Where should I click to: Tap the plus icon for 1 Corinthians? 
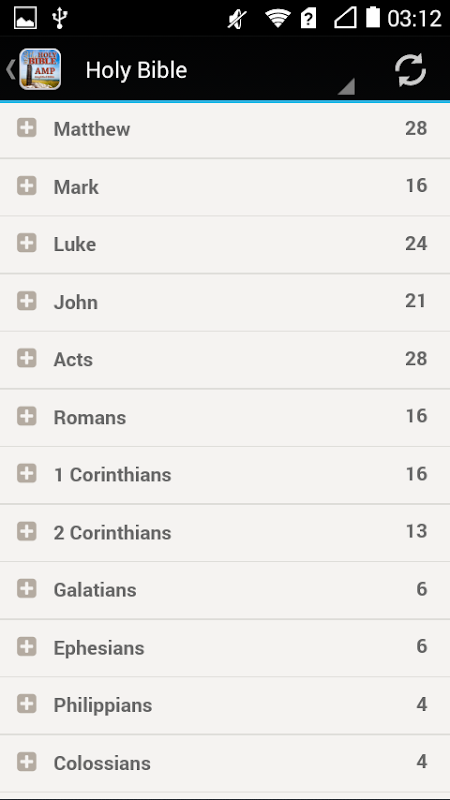[x=27, y=473]
